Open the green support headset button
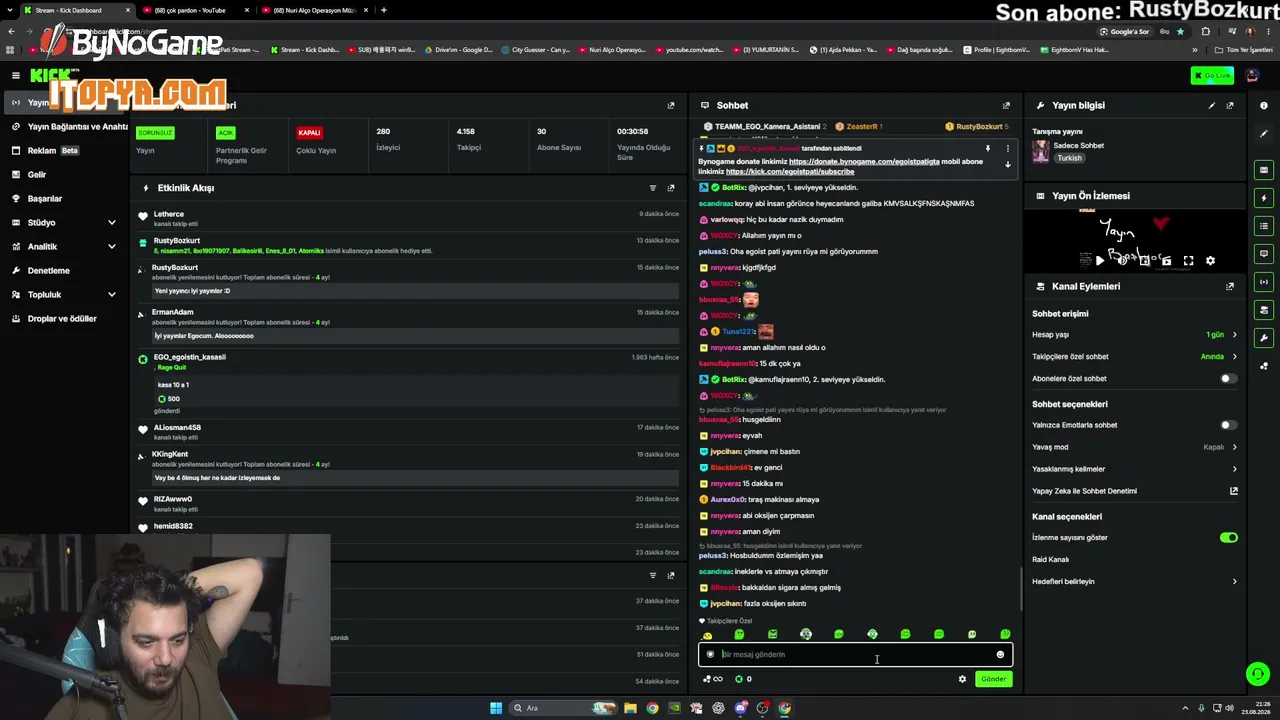 pos(1258,674)
